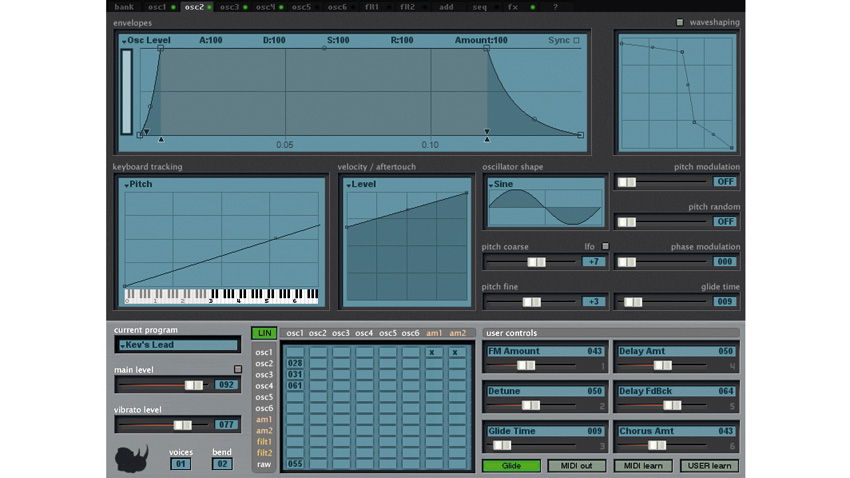Switch to the bank tab

124,7
